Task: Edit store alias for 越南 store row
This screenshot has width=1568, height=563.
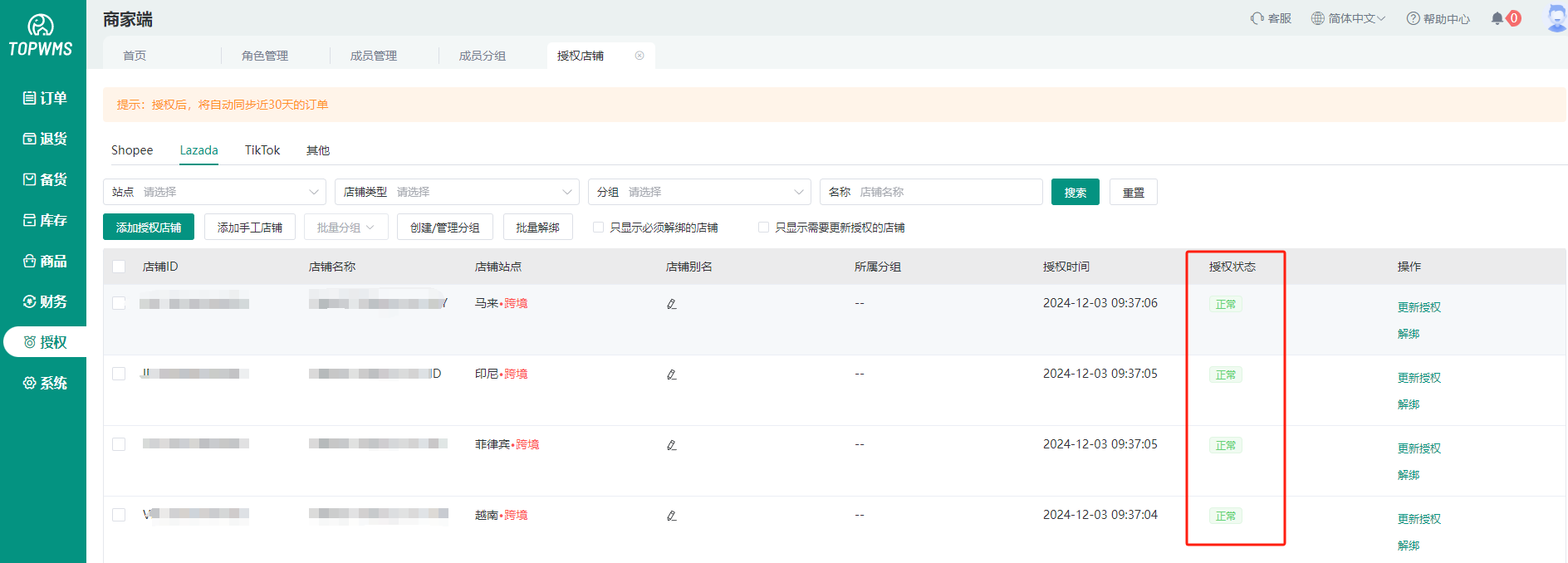Action: tap(671, 516)
